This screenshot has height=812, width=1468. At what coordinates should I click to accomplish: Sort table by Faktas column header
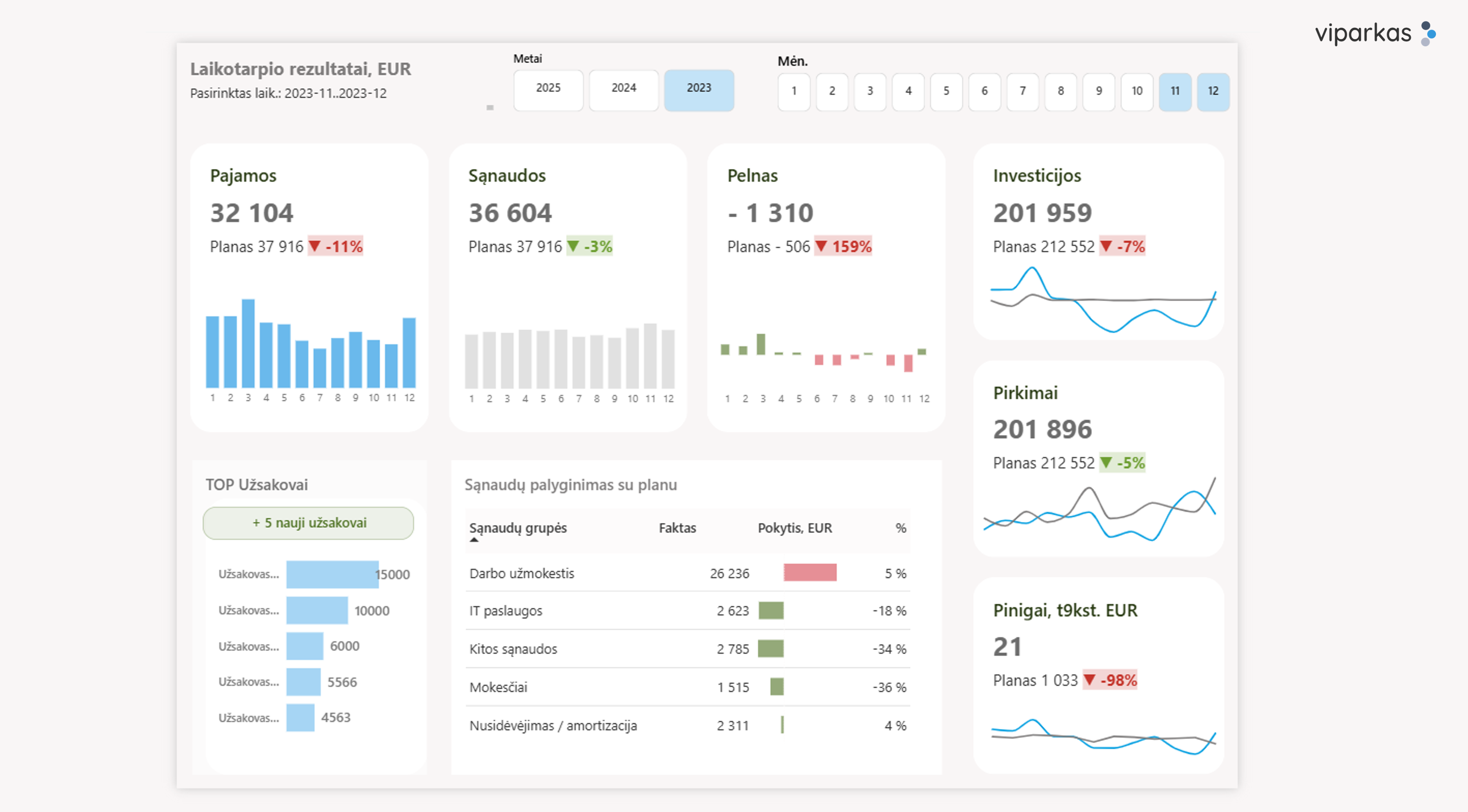click(677, 528)
